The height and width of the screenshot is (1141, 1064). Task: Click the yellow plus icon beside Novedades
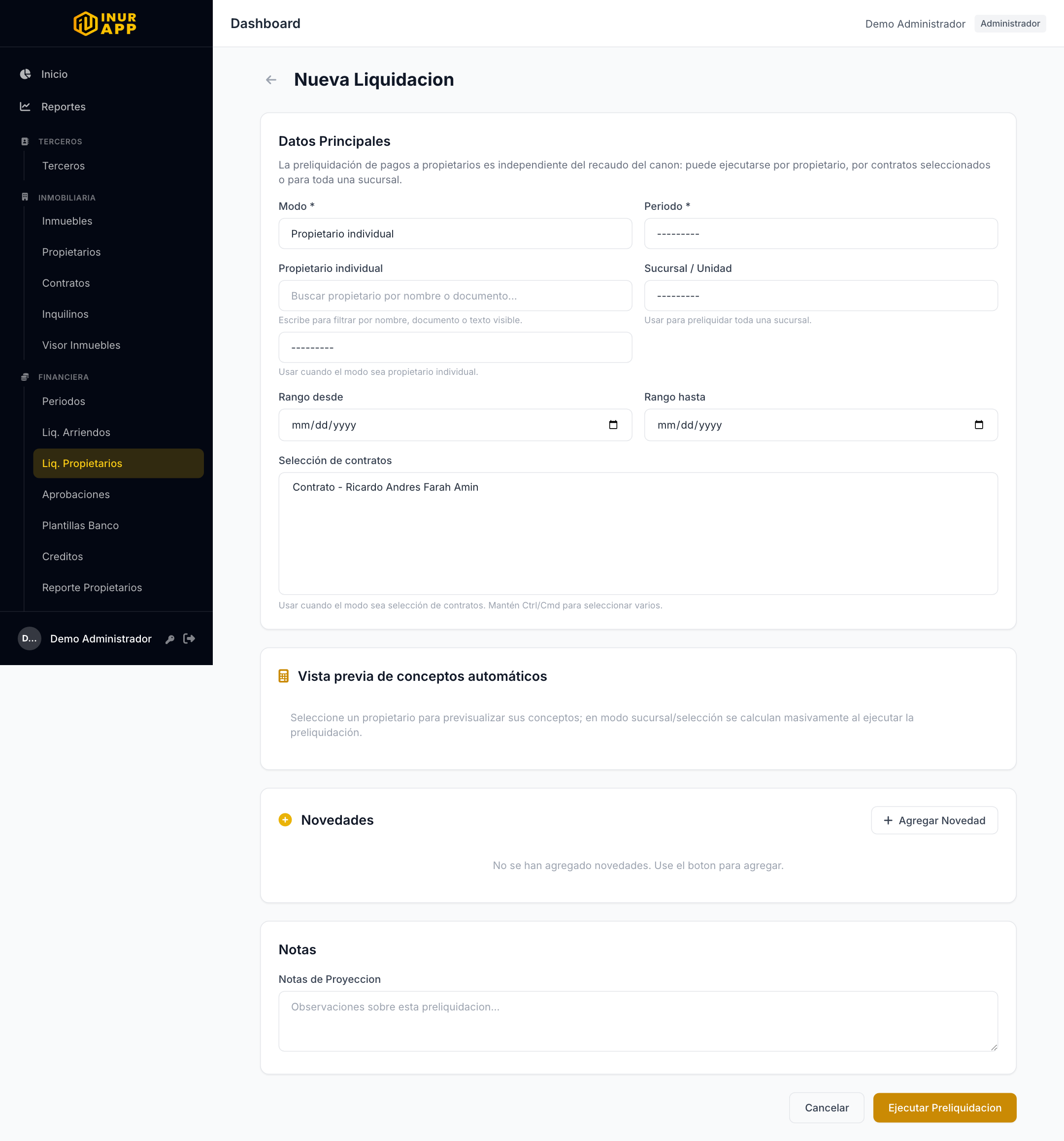285,820
